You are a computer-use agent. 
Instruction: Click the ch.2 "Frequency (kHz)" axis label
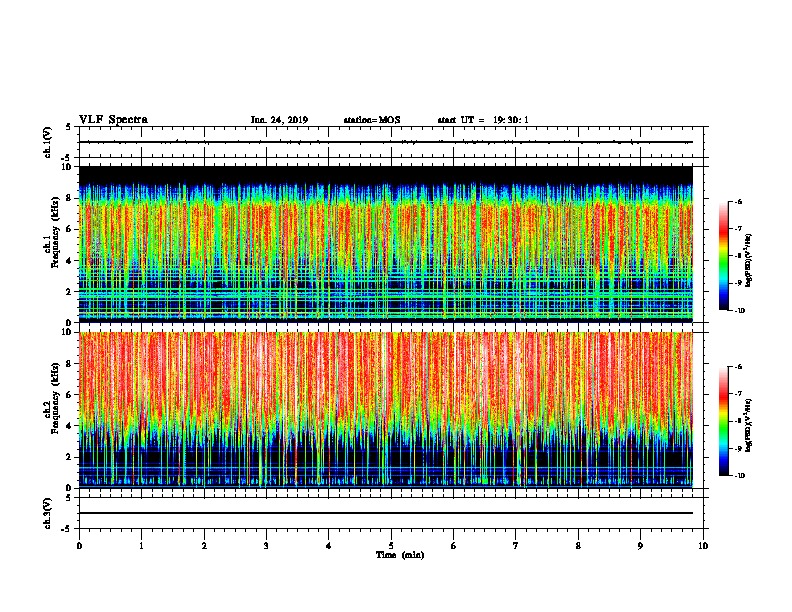55,398
